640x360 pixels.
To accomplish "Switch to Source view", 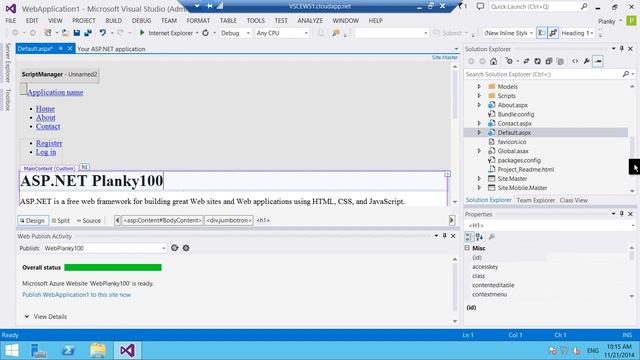I will 89,220.
